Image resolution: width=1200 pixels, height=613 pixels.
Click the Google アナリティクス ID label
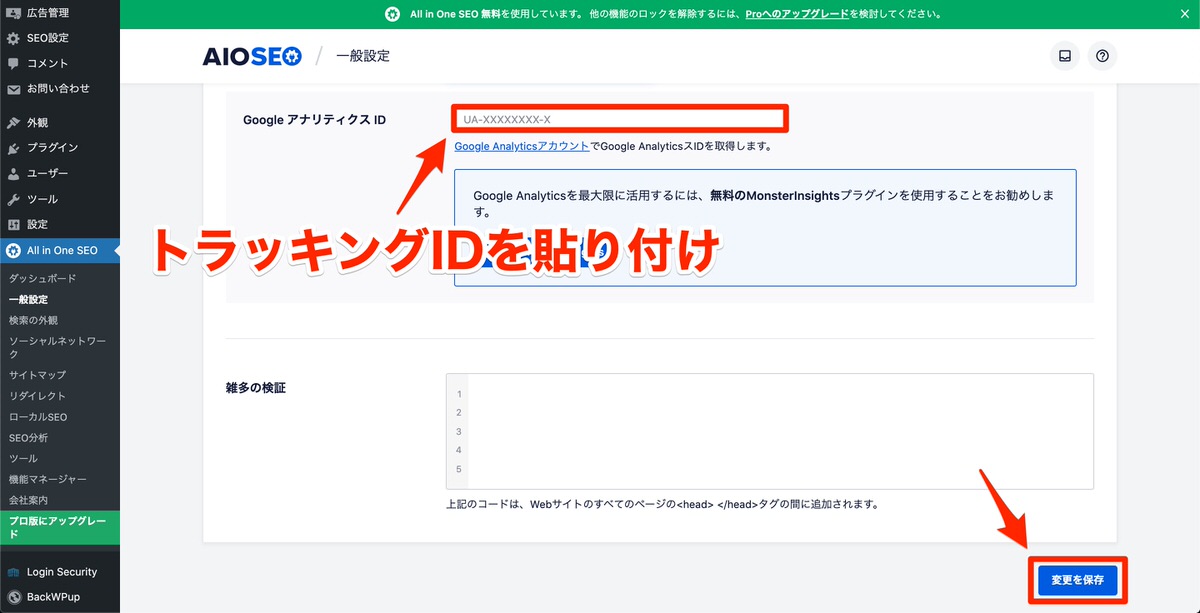tap(314, 120)
